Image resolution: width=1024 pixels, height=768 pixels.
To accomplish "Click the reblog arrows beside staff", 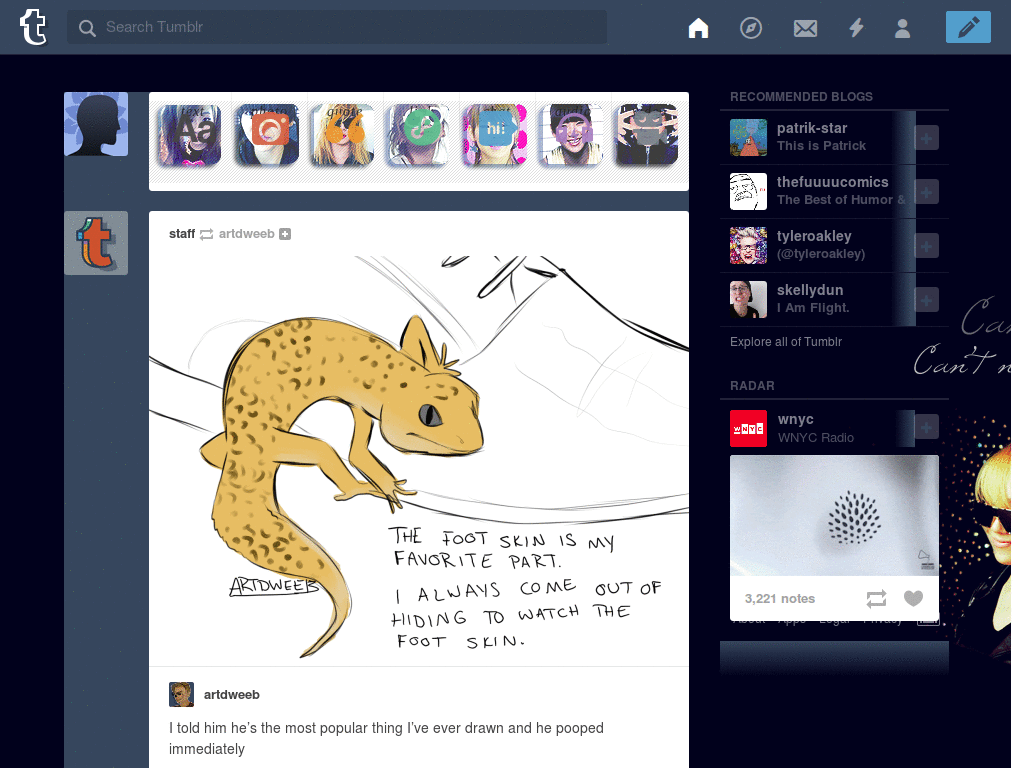I will 206,234.
